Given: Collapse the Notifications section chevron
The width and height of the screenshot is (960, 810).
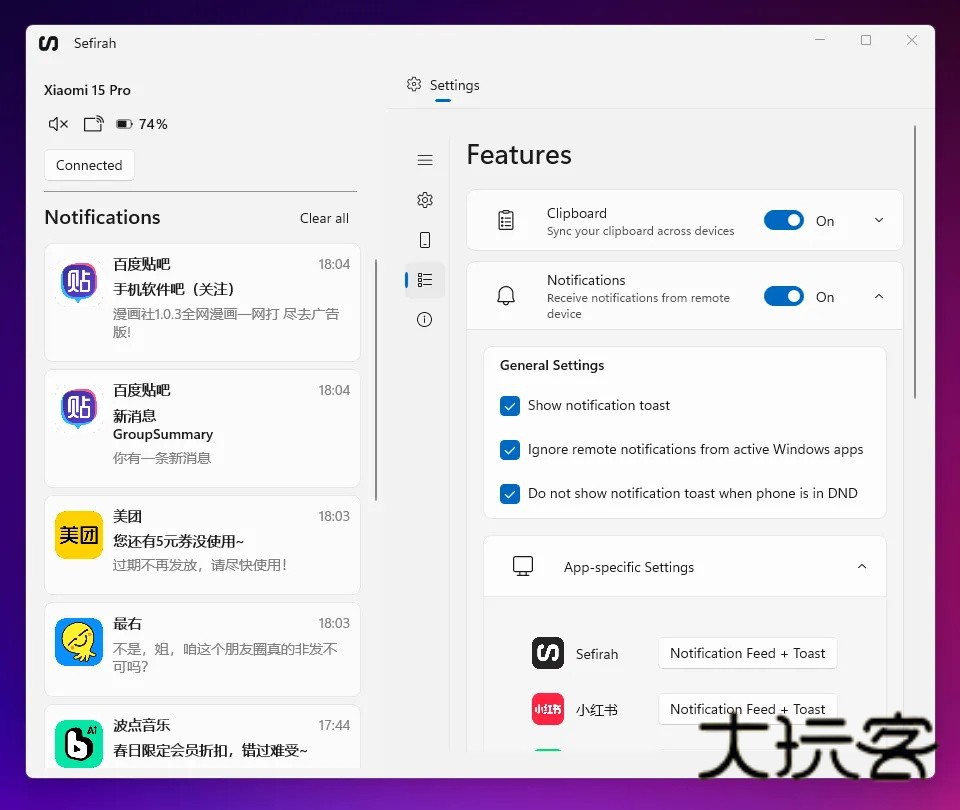Looking at the screenshot, I should (x=879, y=297).
